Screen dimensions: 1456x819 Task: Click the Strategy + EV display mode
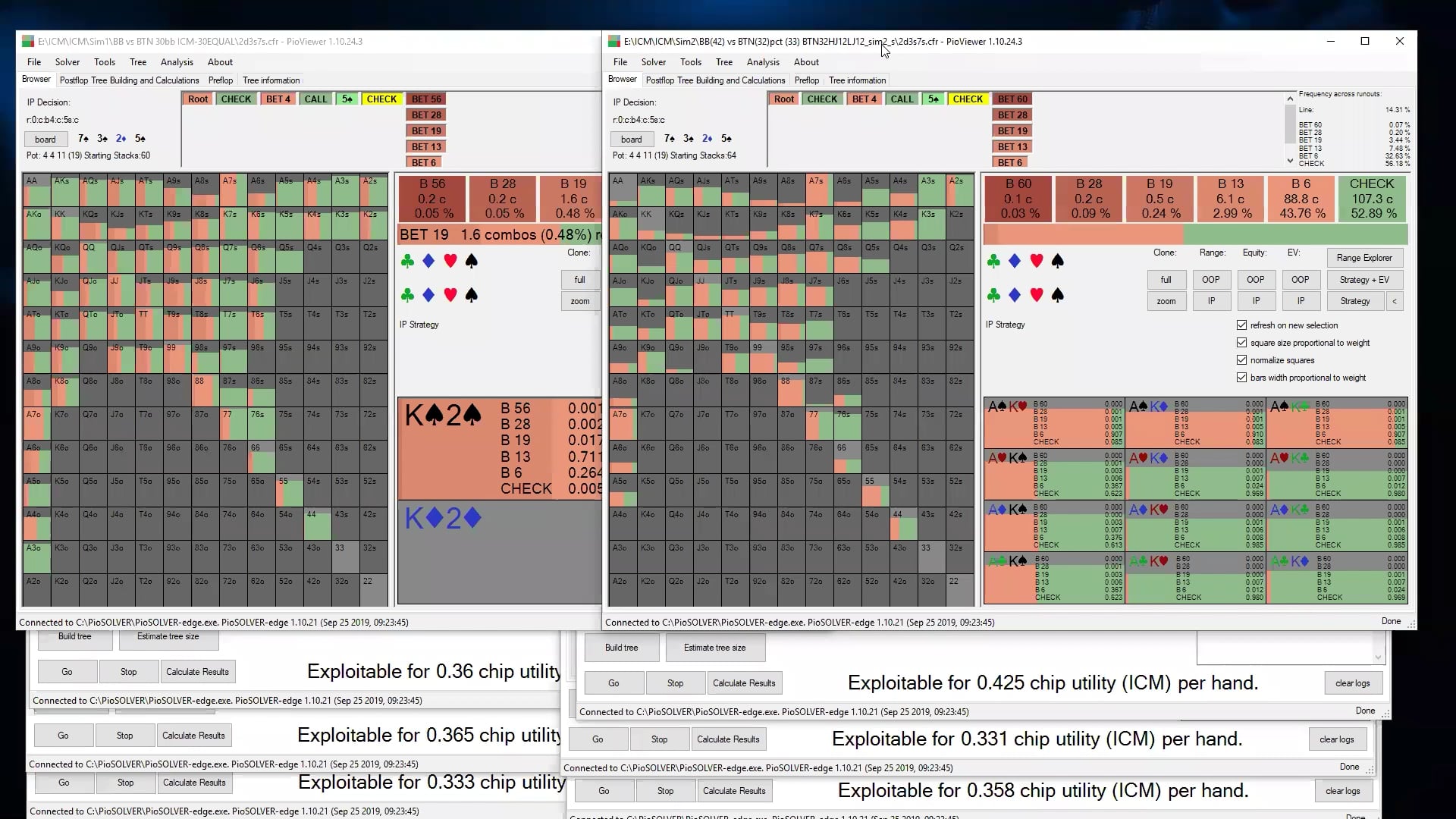click(1365, 279)
